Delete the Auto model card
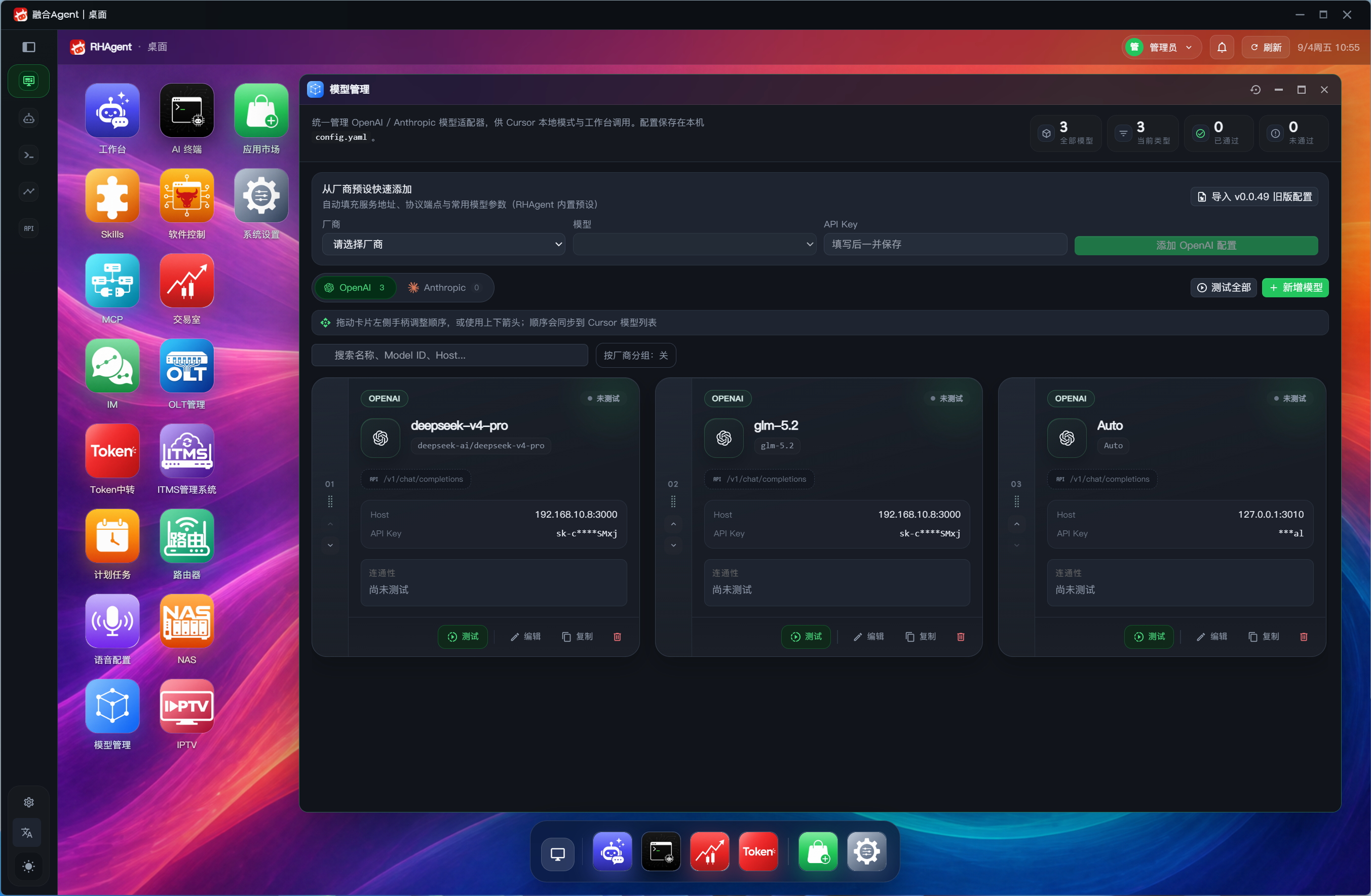This screenshot has width=1371, height=896. pos(1304,637)
